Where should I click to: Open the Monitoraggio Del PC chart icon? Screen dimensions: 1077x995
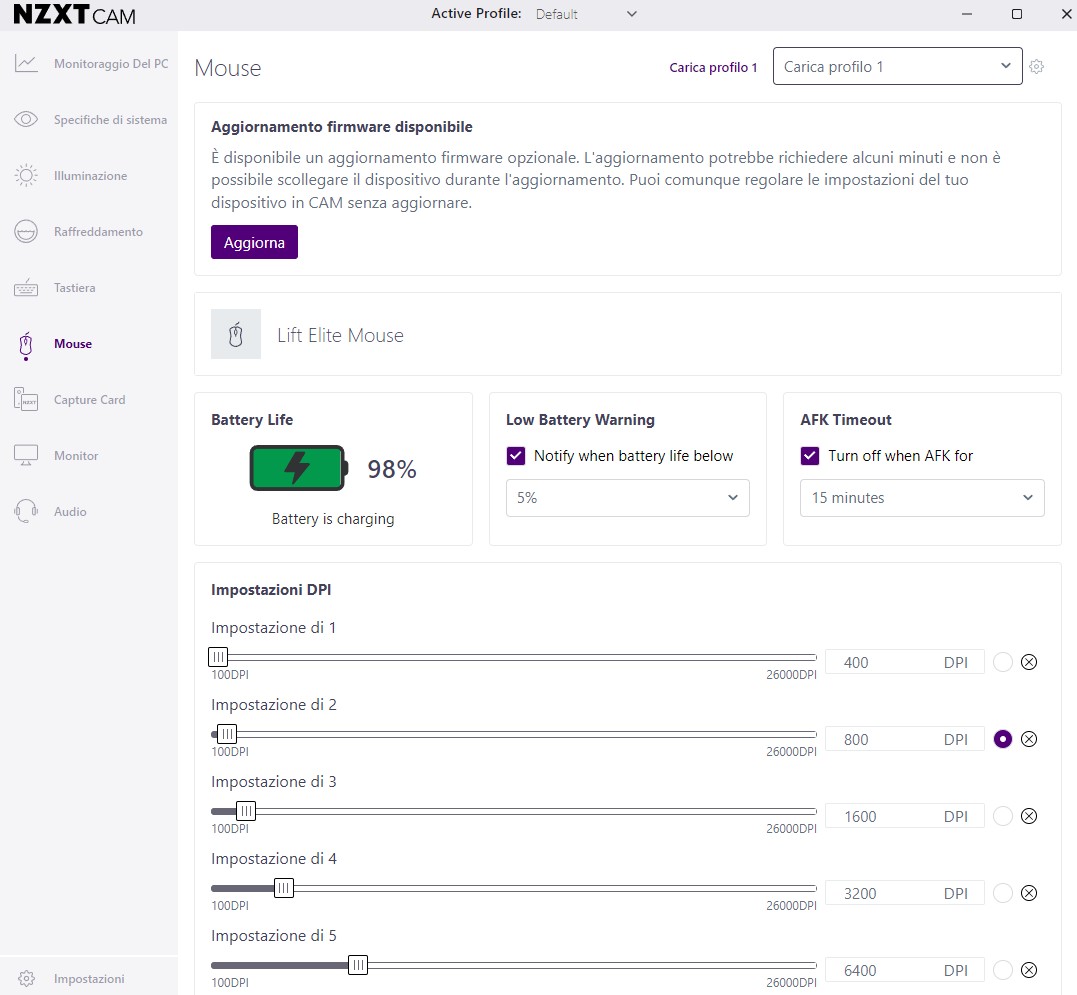(x=26, y=64)
